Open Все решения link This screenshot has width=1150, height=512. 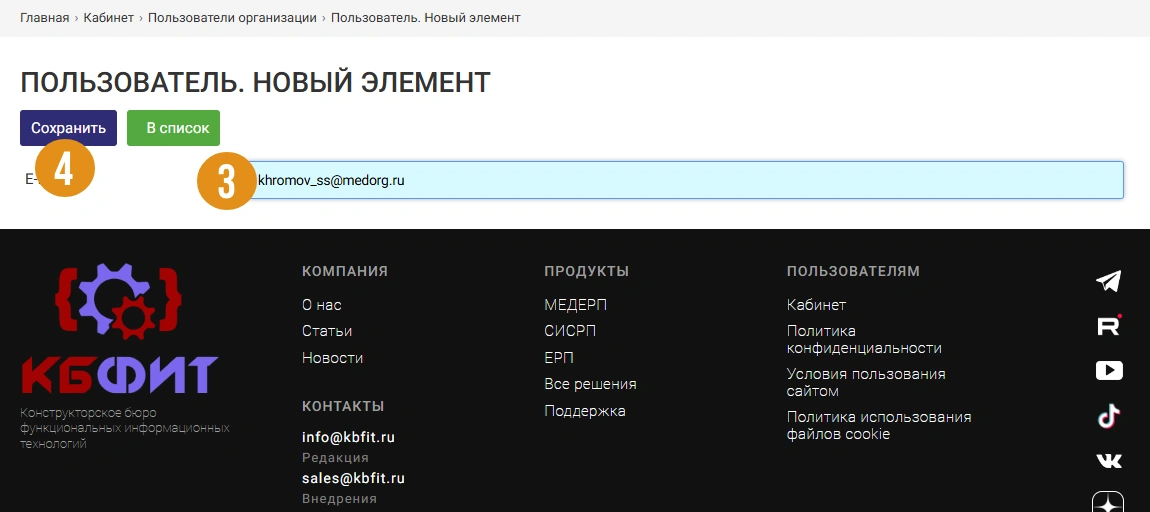[590, 384]
